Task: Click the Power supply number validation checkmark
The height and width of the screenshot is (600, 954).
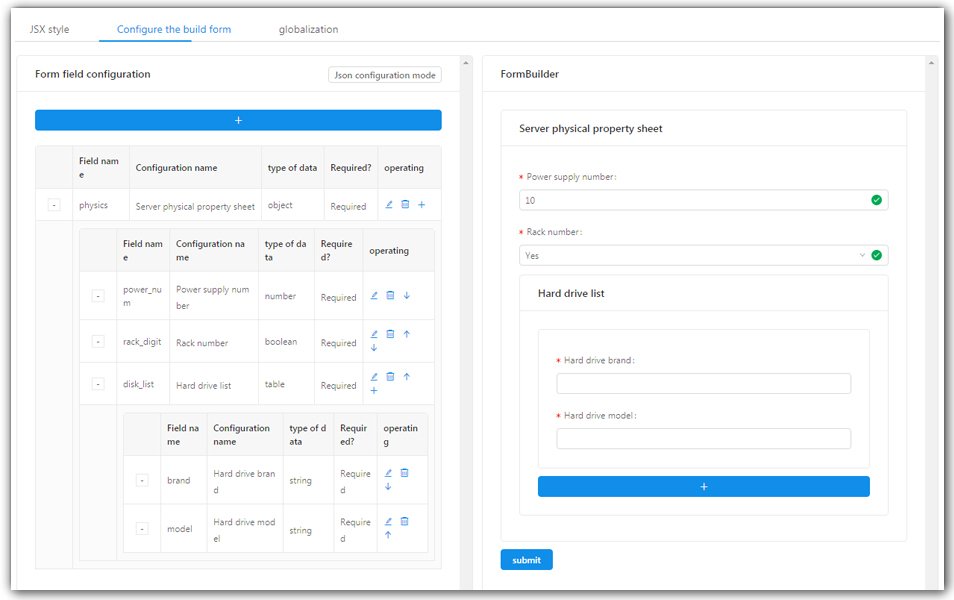Action: click(877, 200)
